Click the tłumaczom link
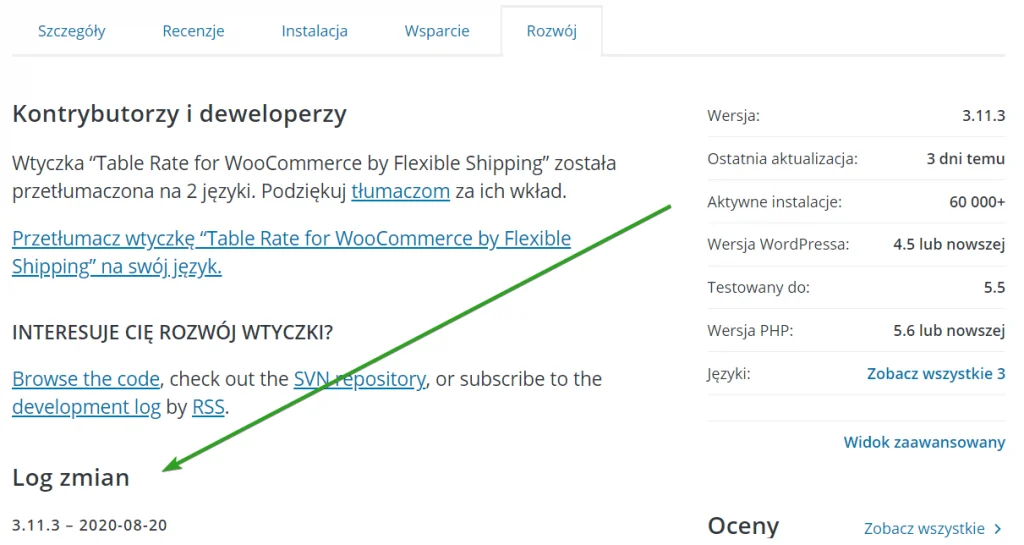The width and height of the screenshot is (1024, 545). 400,191
